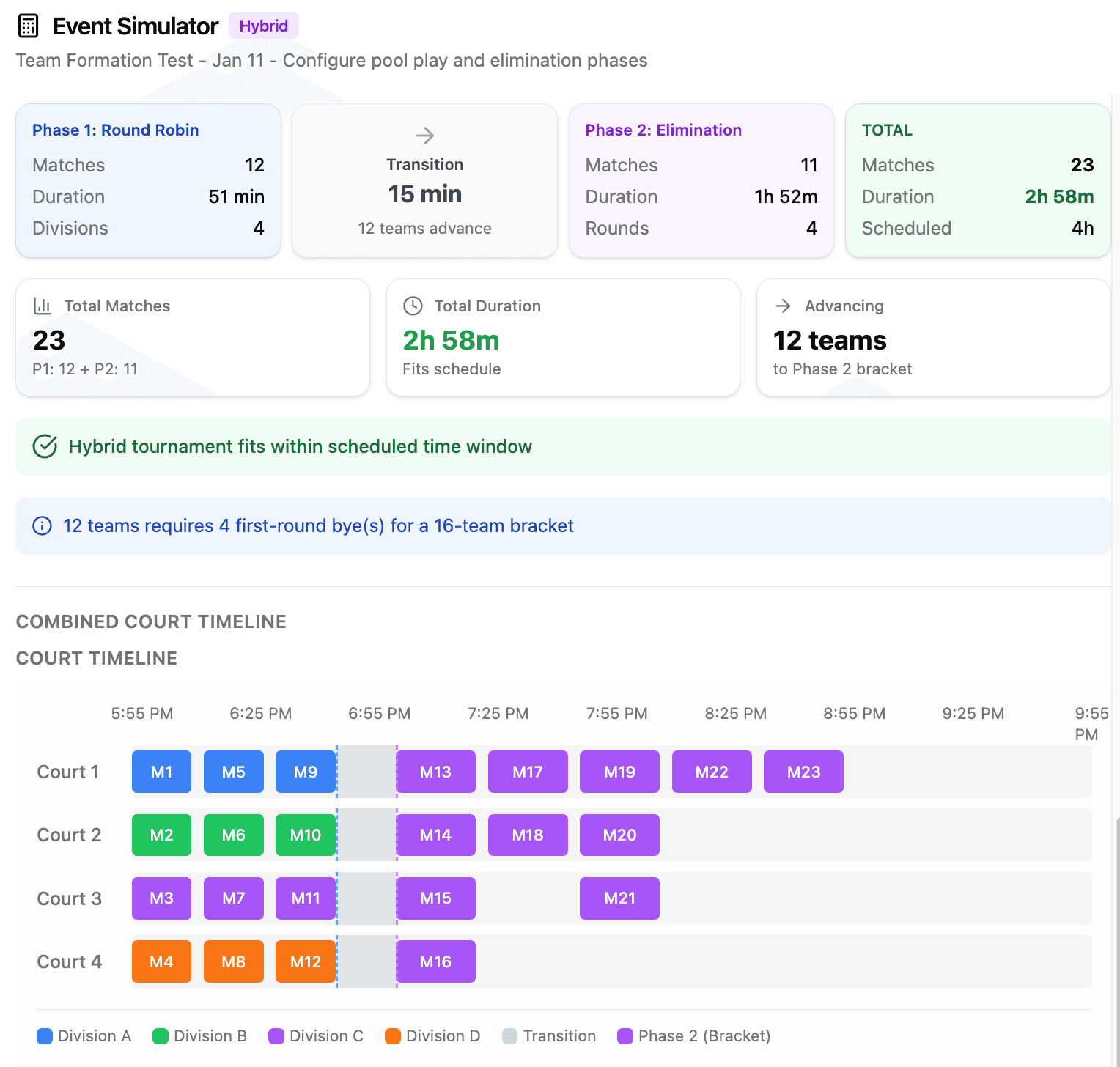Viewport: 1120px width, 1067px height.
Task: Click the Division D orange legend swatch
Action: point(393,1036)
